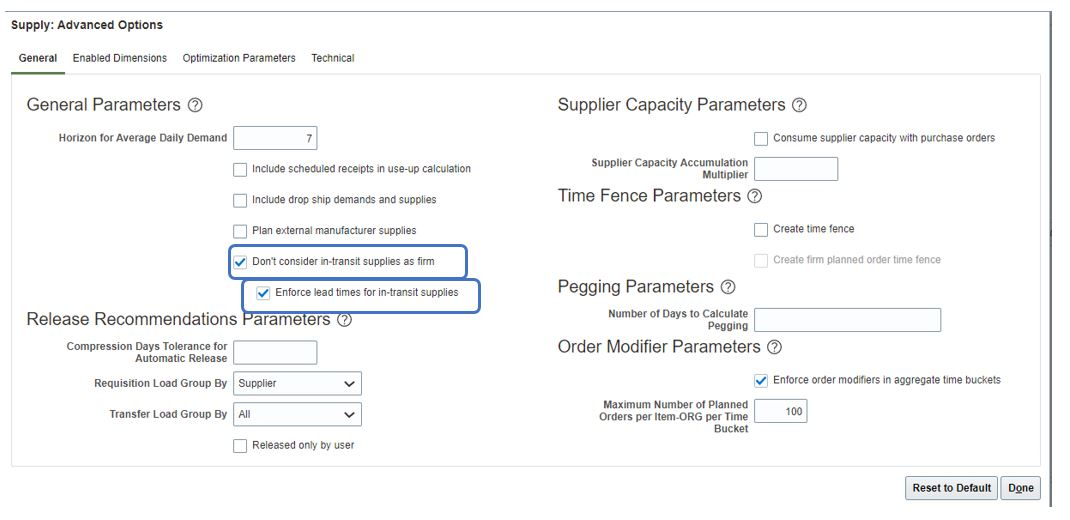Screen dimensions: 1070x520
Task: Uncheck Enforce lead times for in-transit supplies
Action: [x=263, y=293]
